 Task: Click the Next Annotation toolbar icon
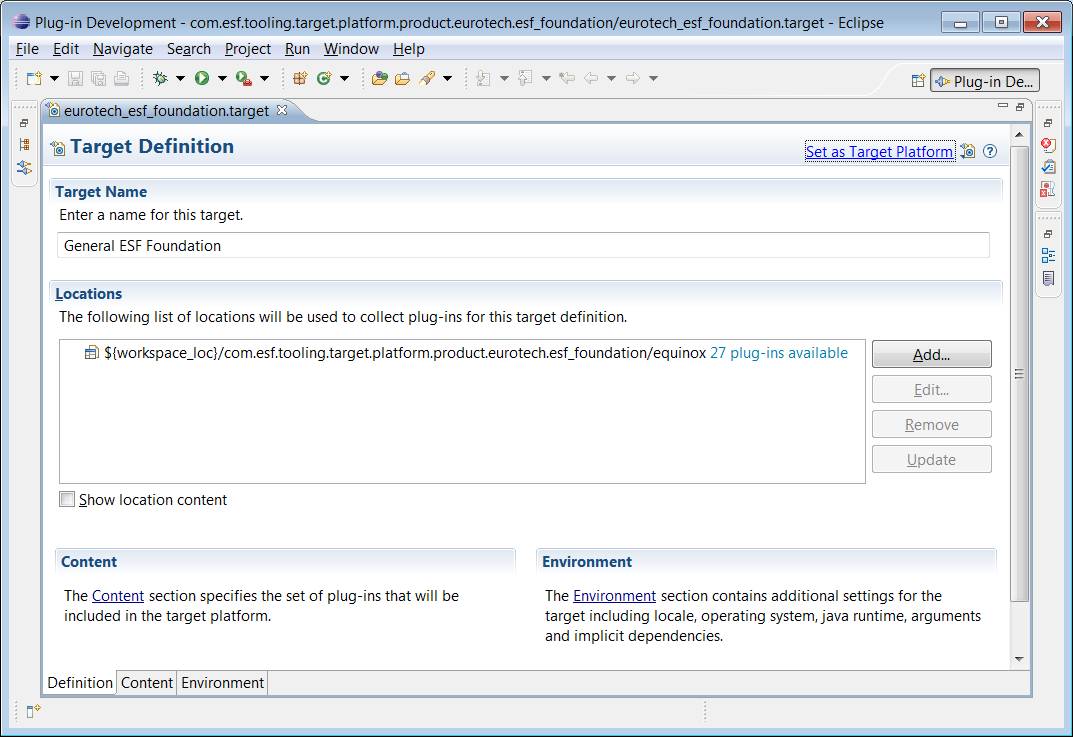[x=483, y=78]
